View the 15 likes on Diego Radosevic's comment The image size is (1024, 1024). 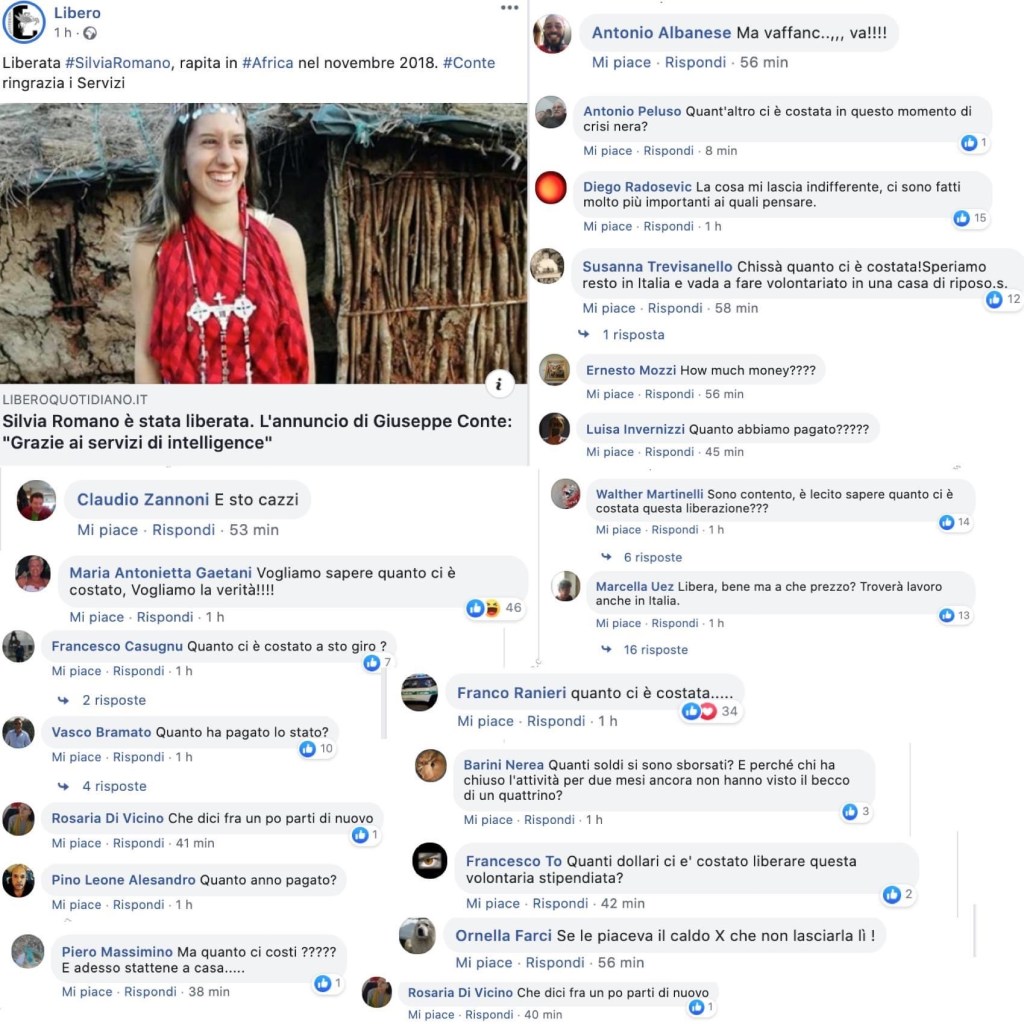pyautogui.click(x=970, y=218)
